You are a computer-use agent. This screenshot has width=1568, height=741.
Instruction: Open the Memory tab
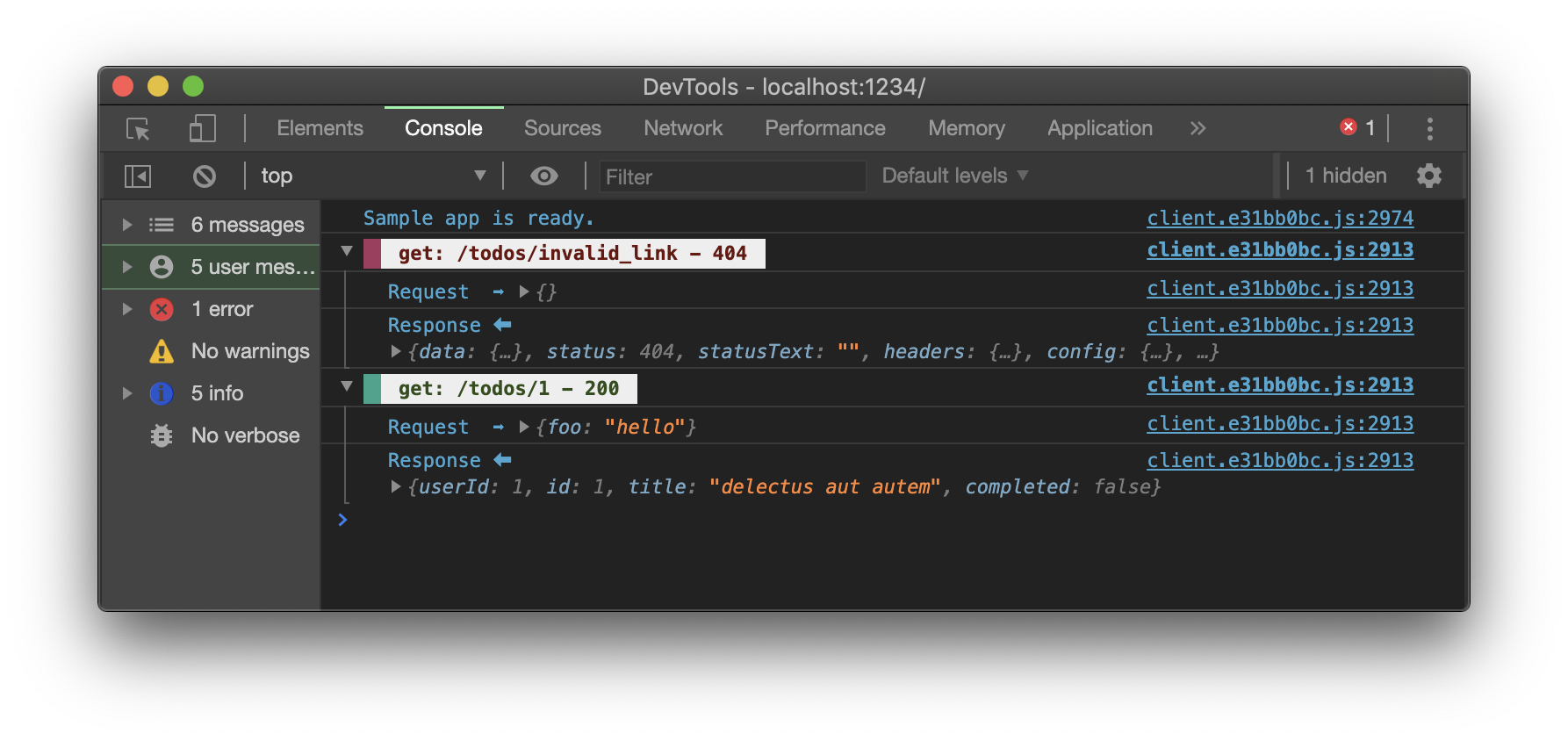click(x=967, y=128)
